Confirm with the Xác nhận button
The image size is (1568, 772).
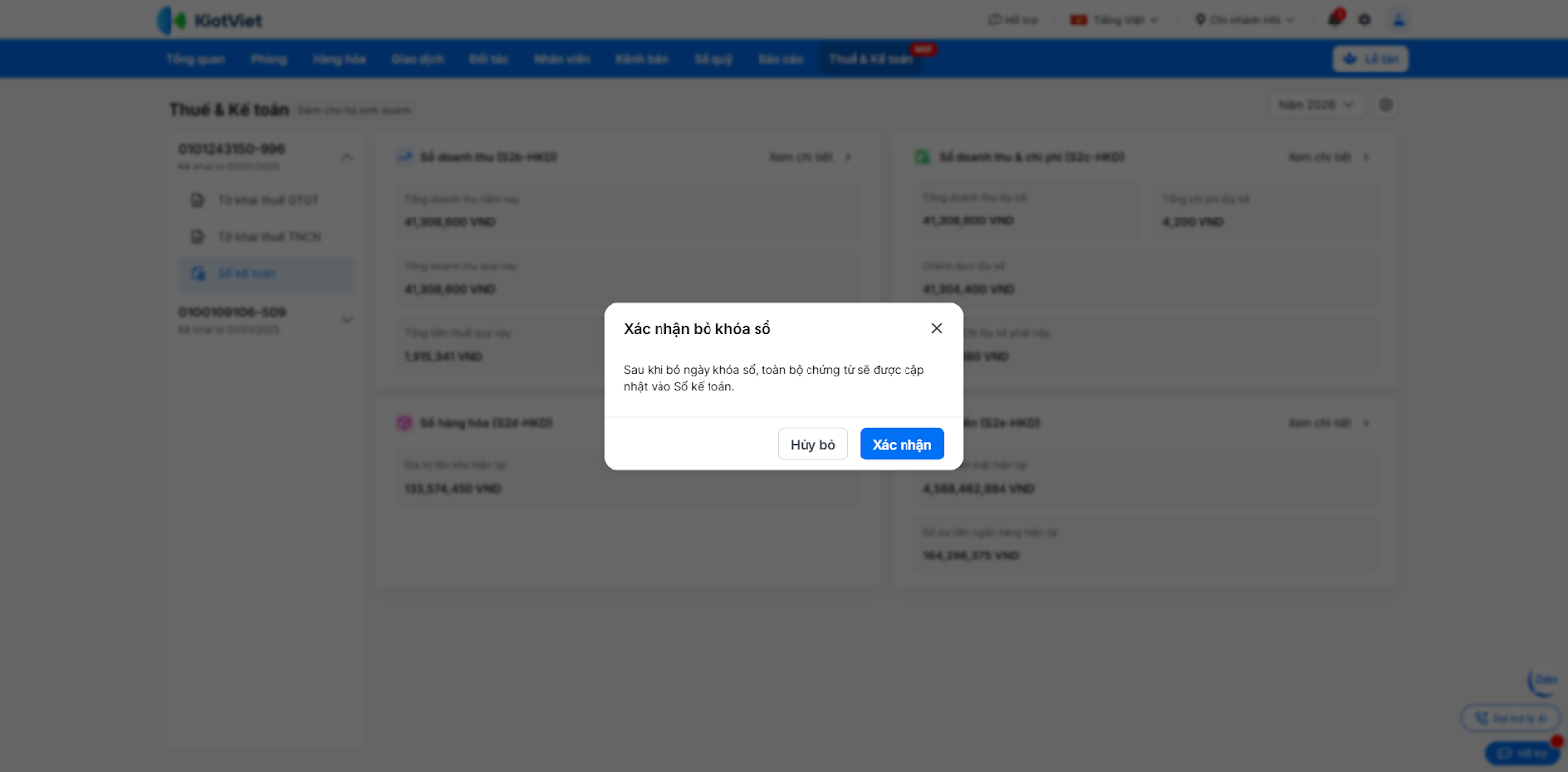tap(902, 444)
